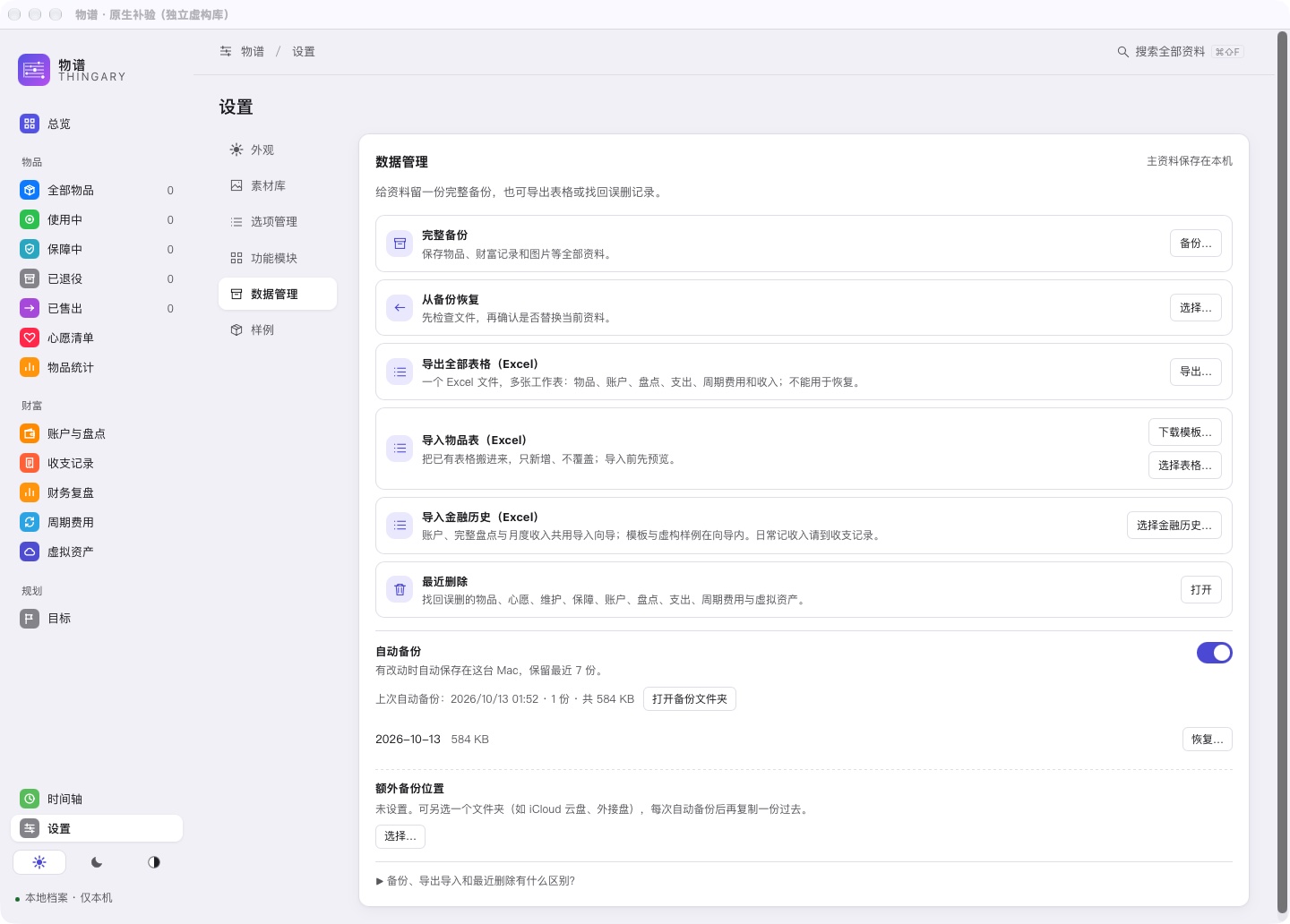Click 恢复… for the 2026-10-13 backup
This screenshot has height=924, width=1290.
point(1208,739)
